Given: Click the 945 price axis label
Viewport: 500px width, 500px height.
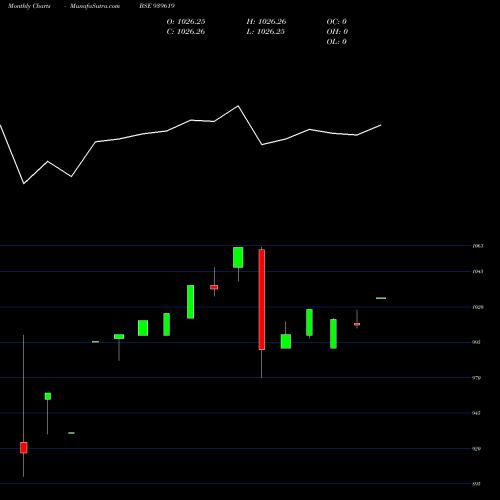Looking at the screenshot, I should pyautogui.click(x=477, y=413).
